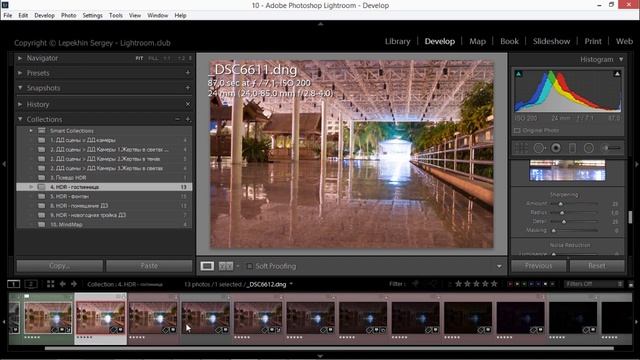
Task: Filter by flagged status icon
Action: [416, 284]
